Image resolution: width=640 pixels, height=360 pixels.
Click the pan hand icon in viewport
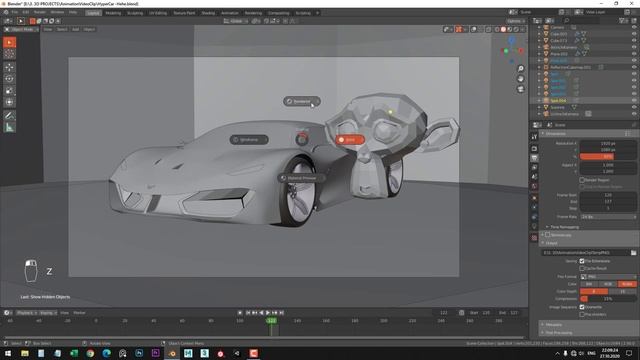pyautogui.click(x=521, y=79)
